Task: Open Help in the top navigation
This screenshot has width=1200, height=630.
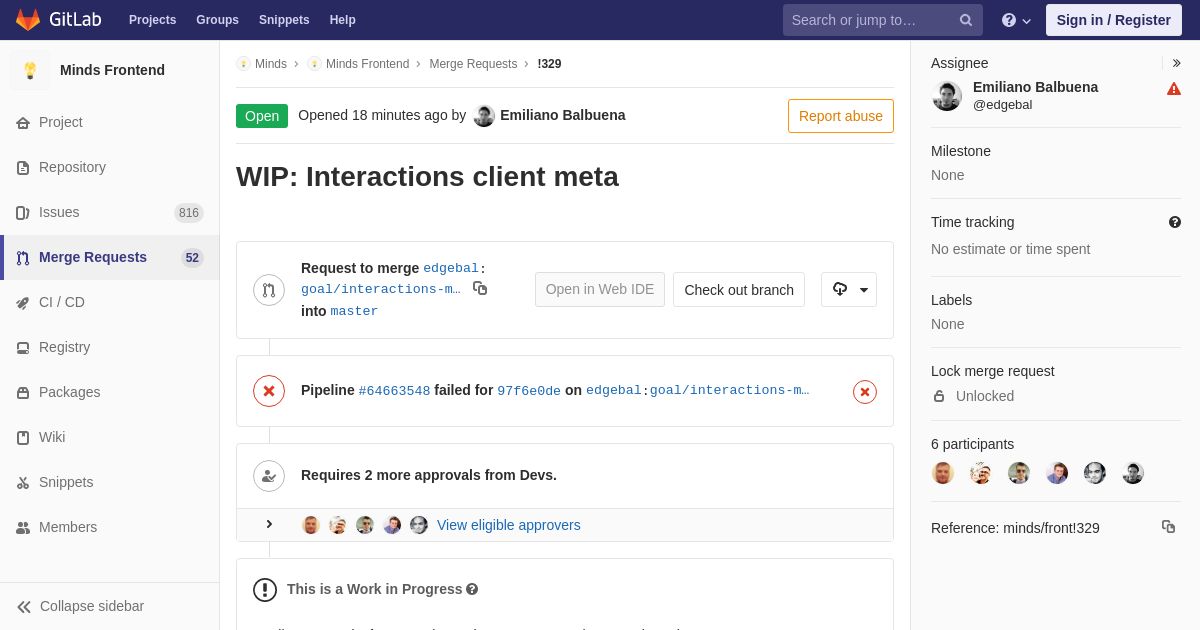Action: (343, 20)
